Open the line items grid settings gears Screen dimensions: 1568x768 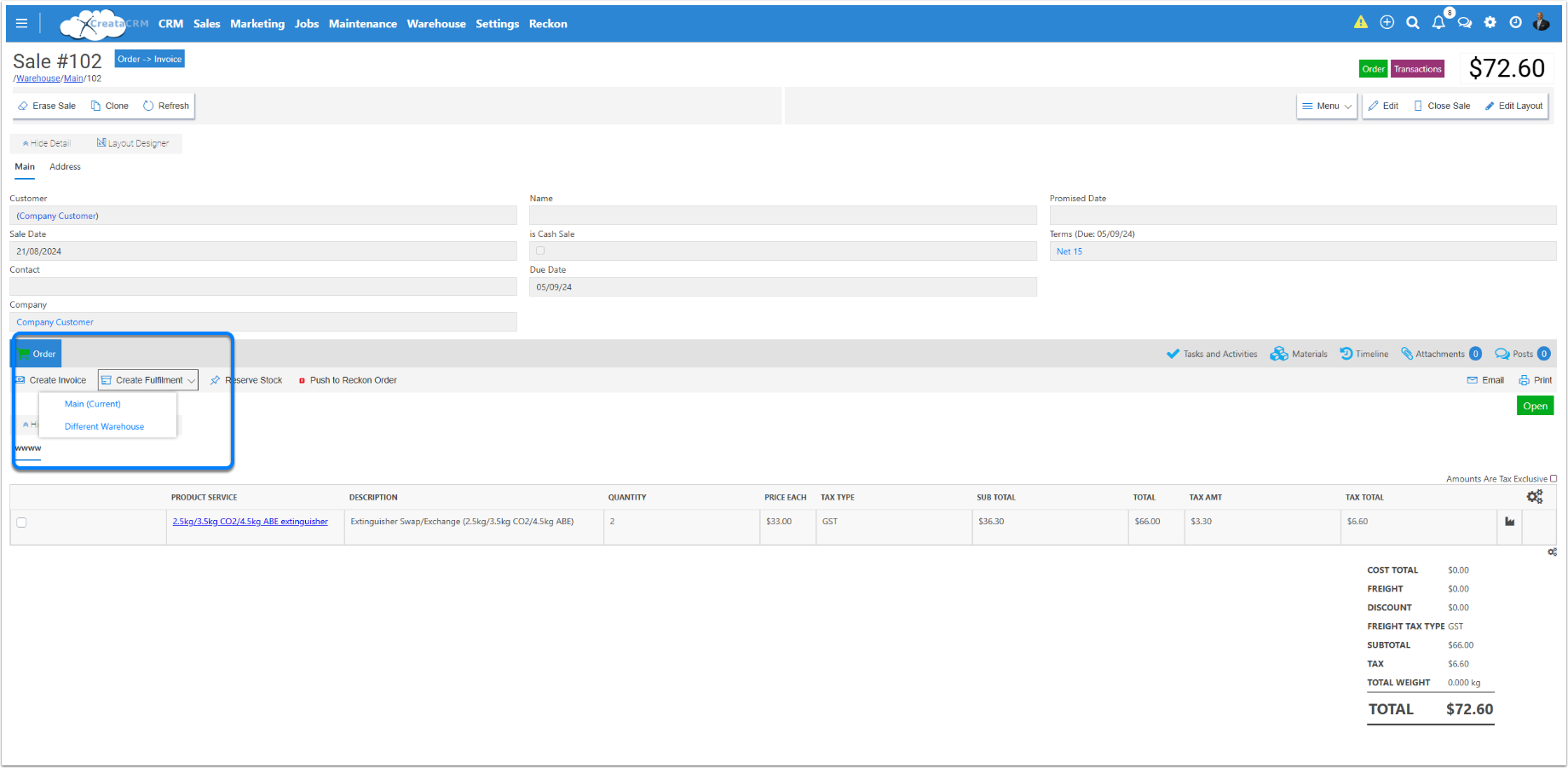[x=1534, y=497]
